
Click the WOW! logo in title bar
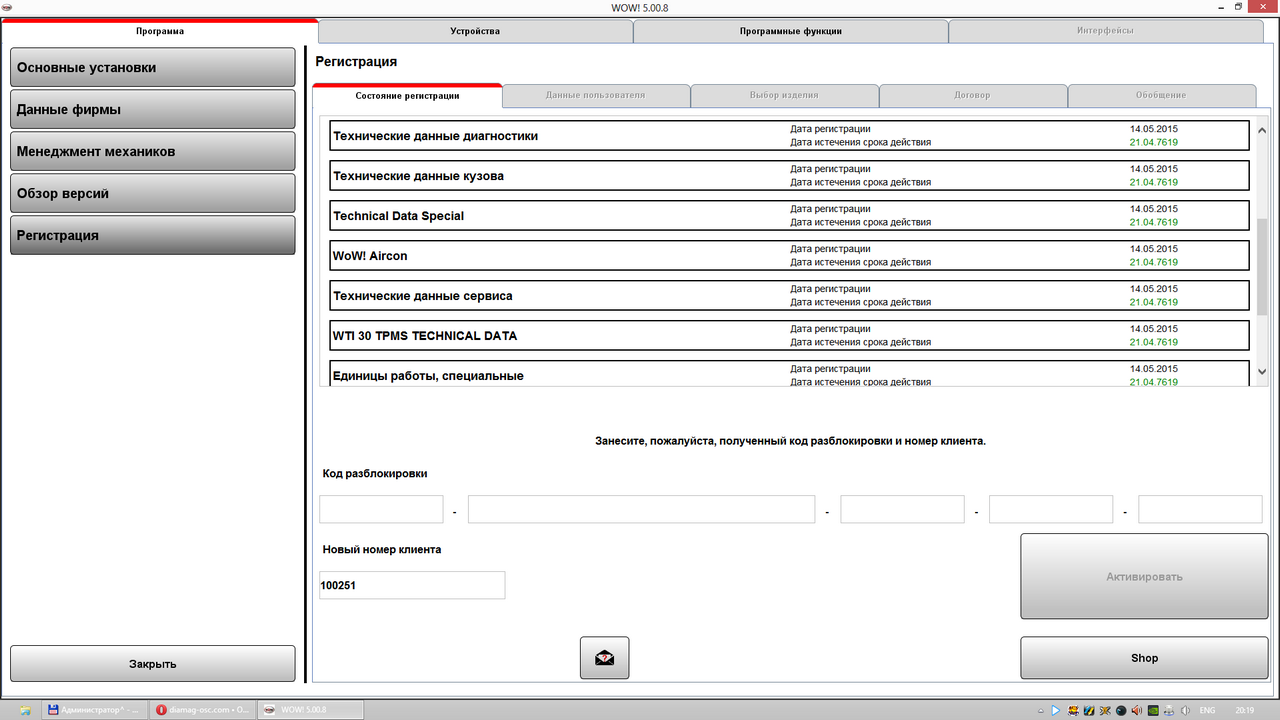point(8,6)
